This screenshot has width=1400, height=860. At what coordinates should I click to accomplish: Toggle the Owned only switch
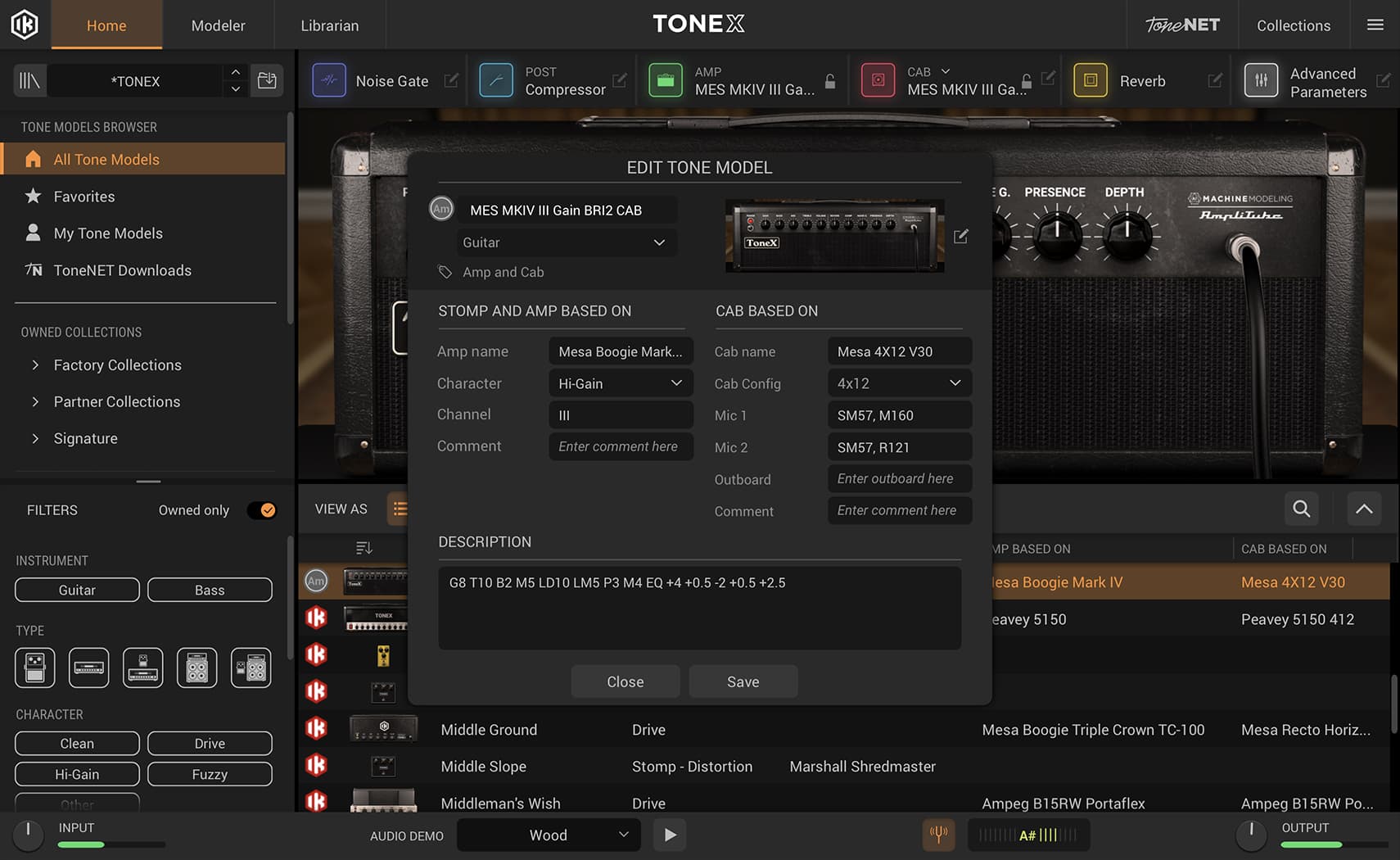[262, 510]
